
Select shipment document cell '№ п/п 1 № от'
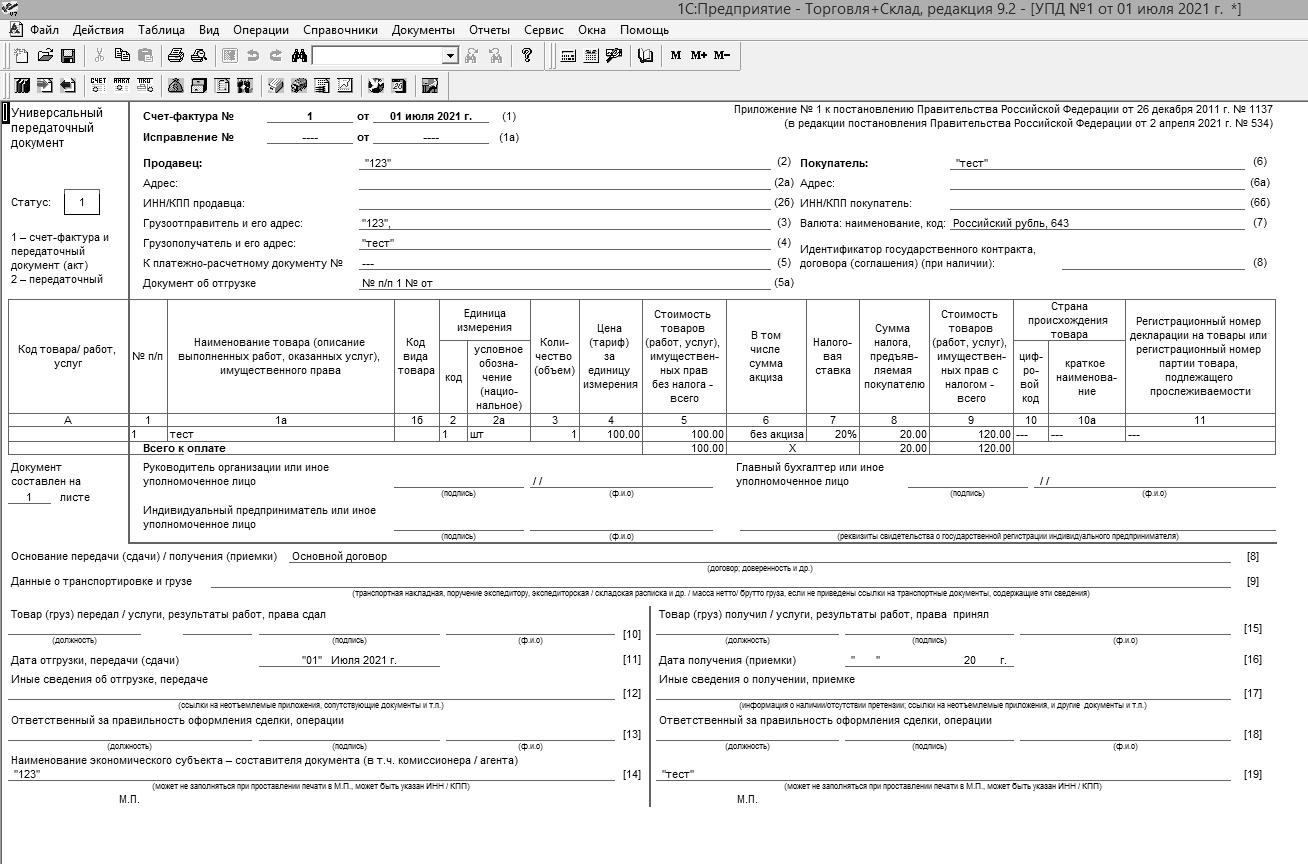[x=565, y=283]
